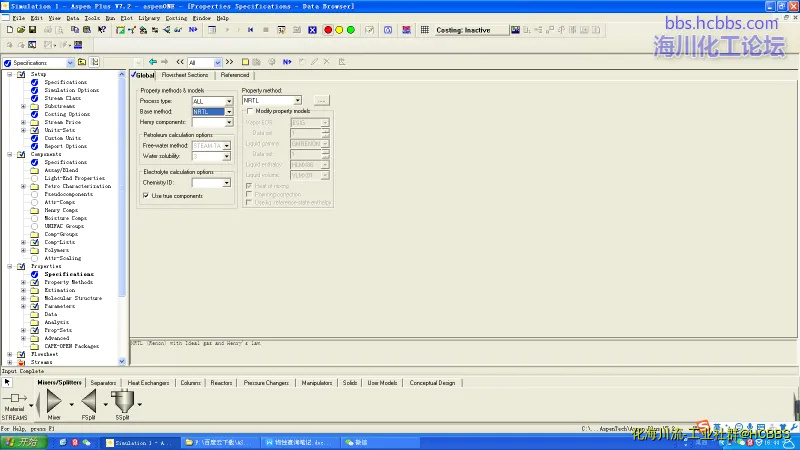The width and height of the screenshot is (800, 450).
Task: Click the tree panel vertical scrollbar
Action: (122, 189)
